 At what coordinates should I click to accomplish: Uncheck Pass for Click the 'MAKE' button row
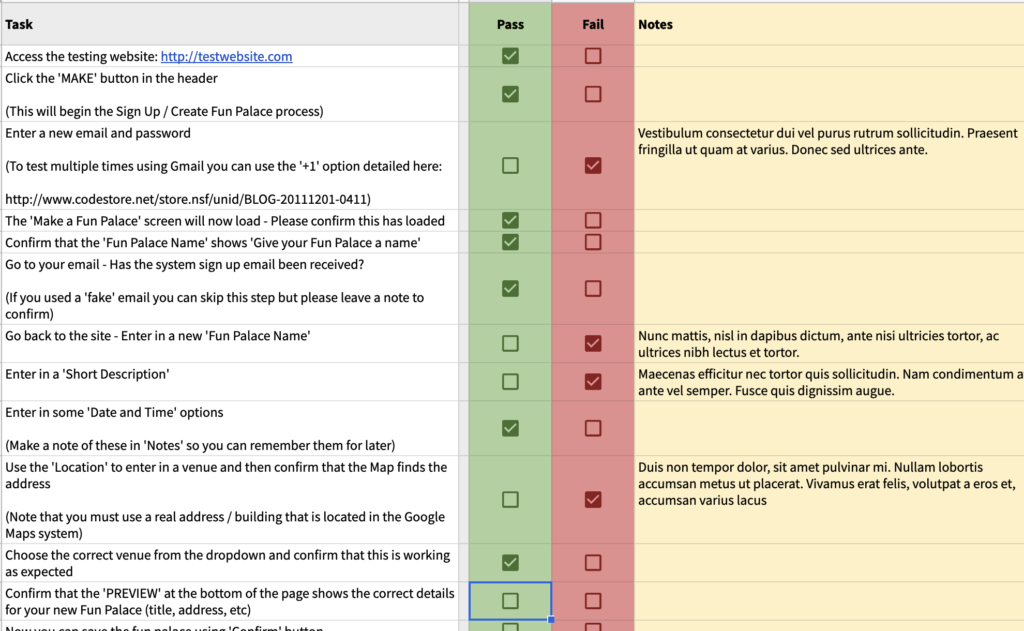point(510,94)
